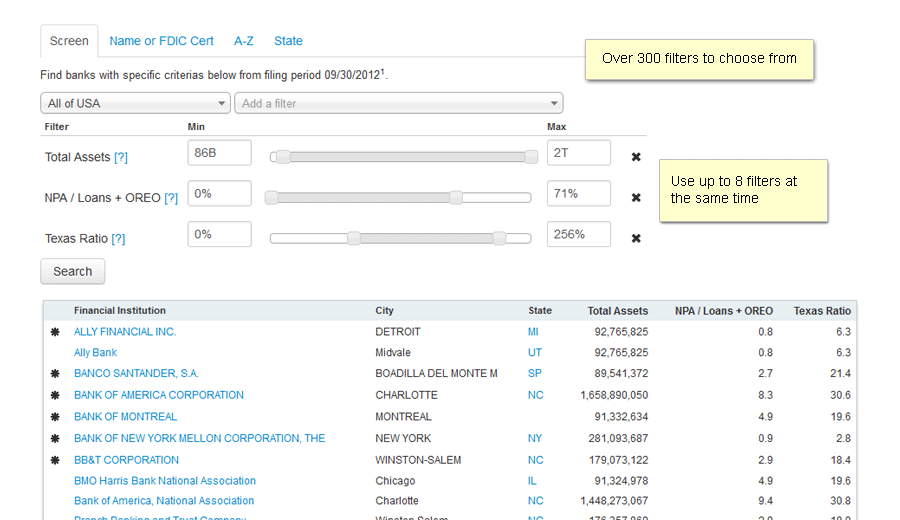Open the State tab
Screen dimensions: 900x520
point(288,41)
